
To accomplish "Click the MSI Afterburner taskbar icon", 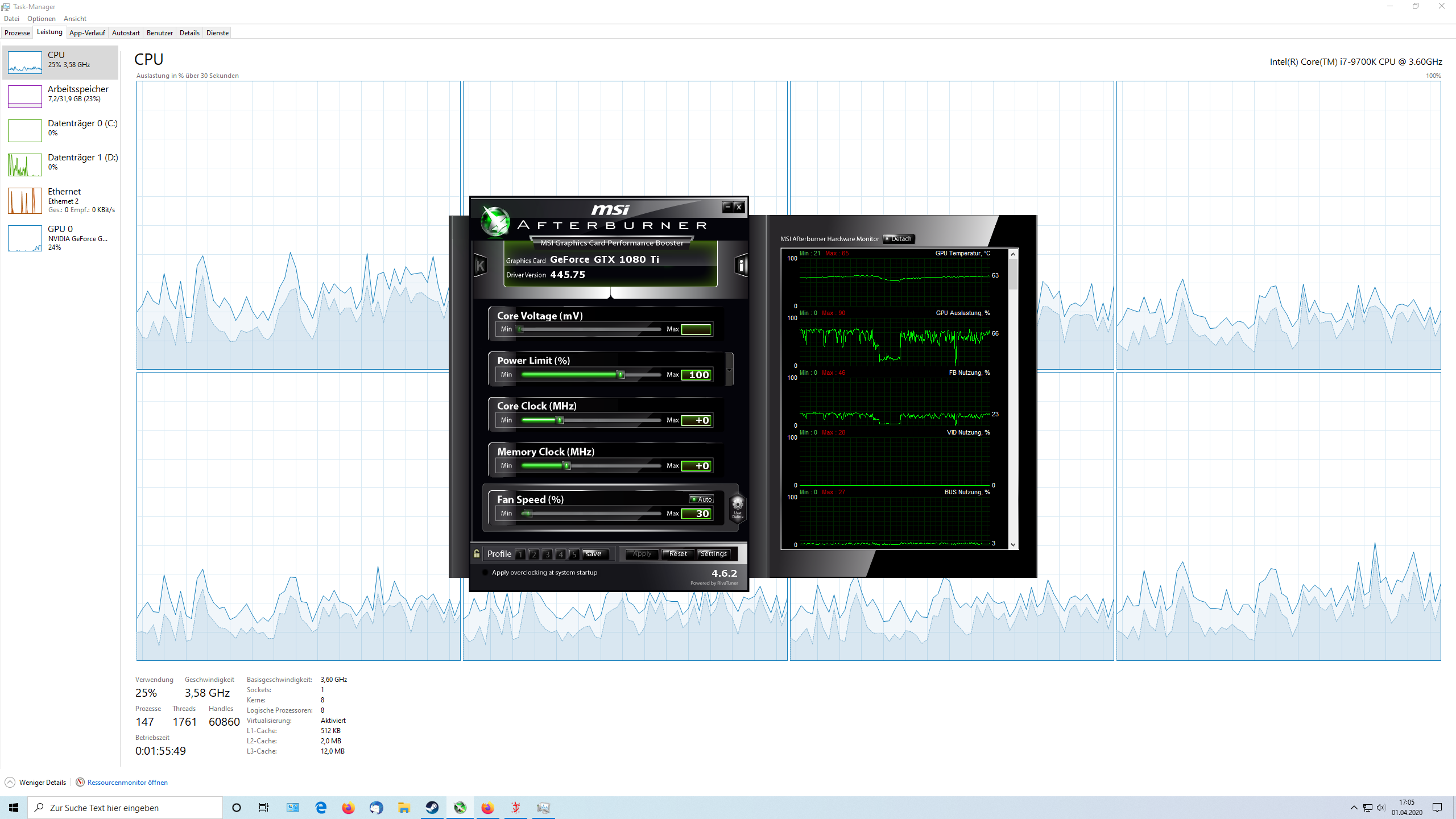I will (460, 808).
